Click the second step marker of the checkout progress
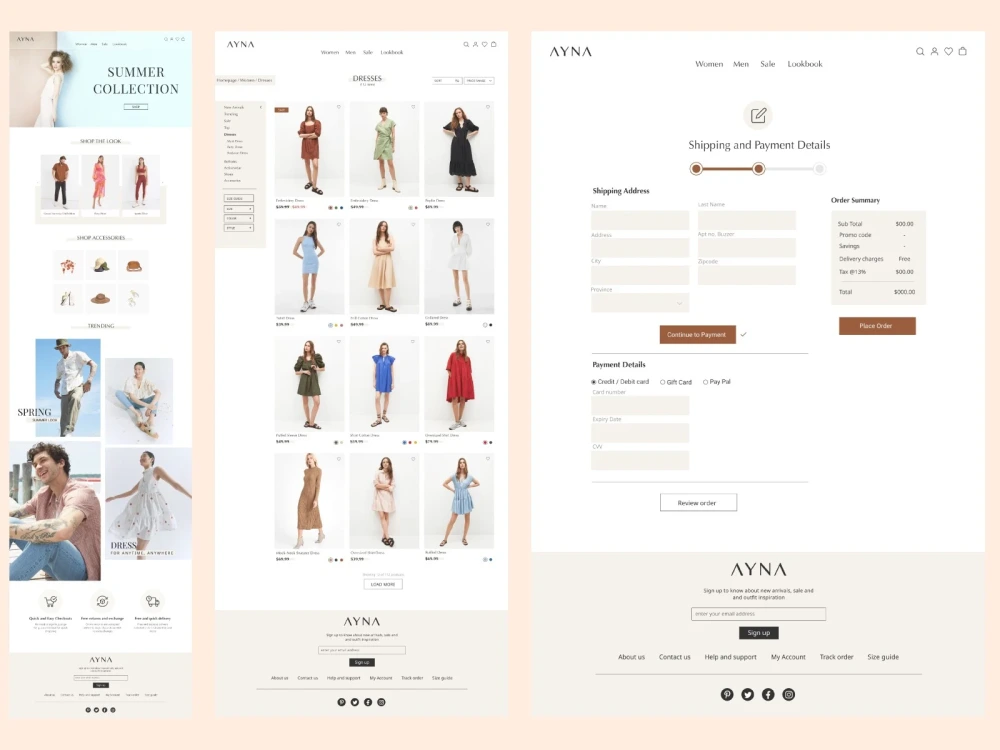Screen dimensions: 1000x750 [758, 169]
